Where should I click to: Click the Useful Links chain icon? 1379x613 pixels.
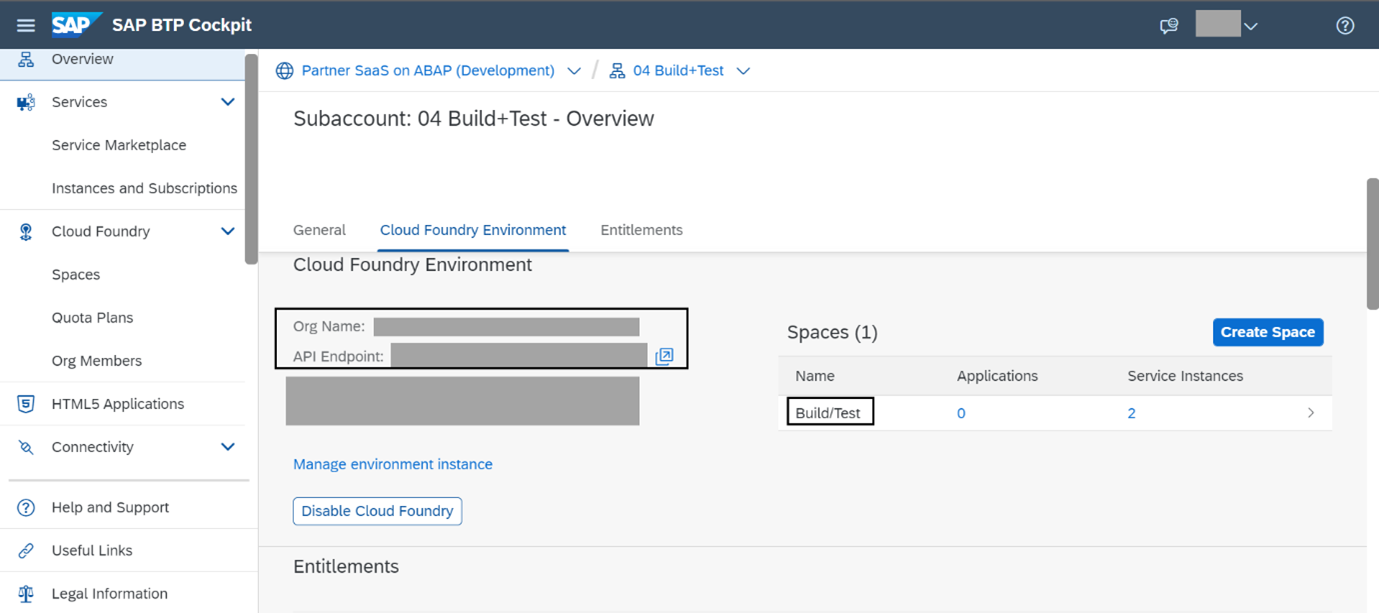[26, 551]
